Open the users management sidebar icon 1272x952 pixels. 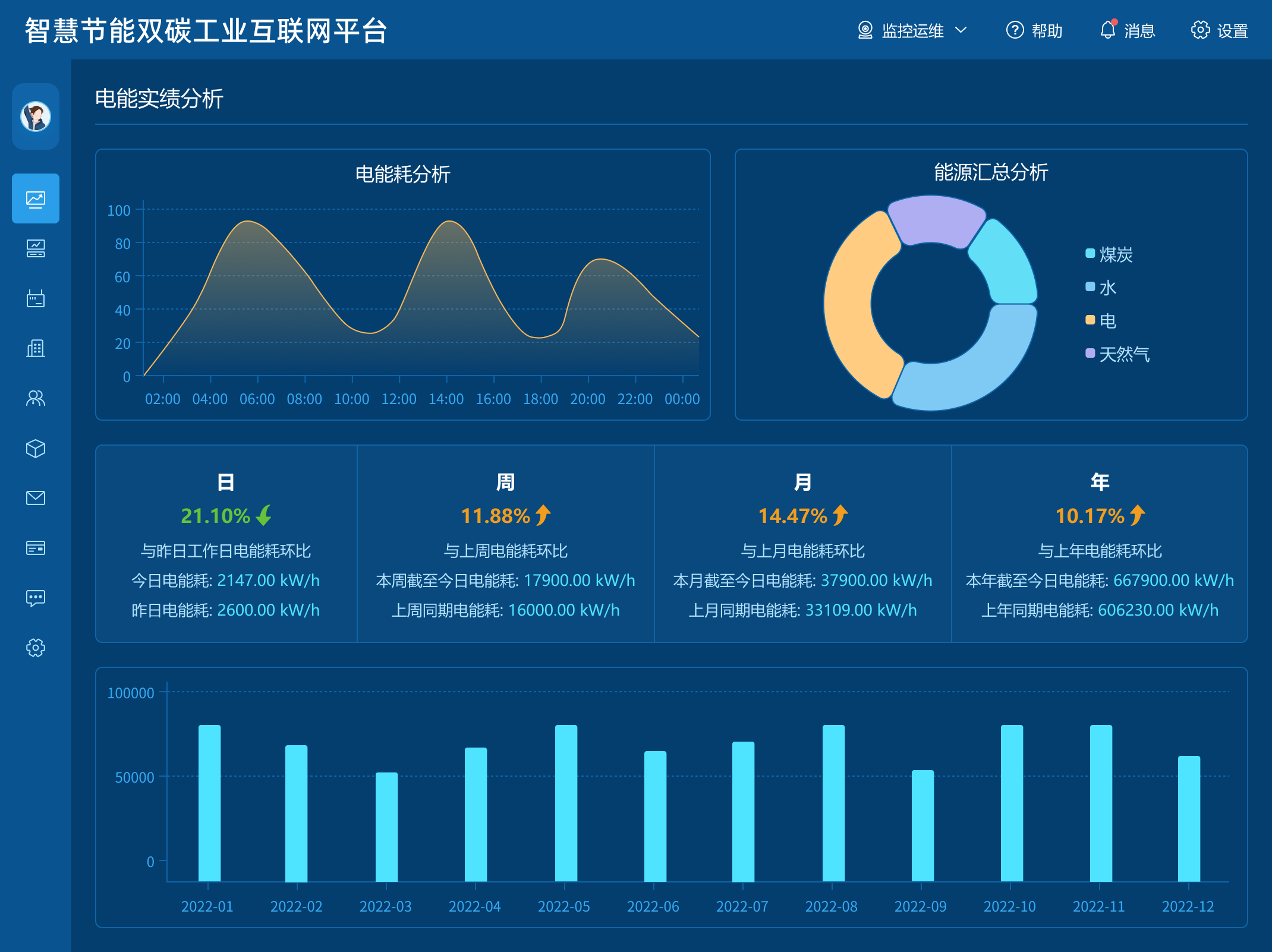[36, 399]
